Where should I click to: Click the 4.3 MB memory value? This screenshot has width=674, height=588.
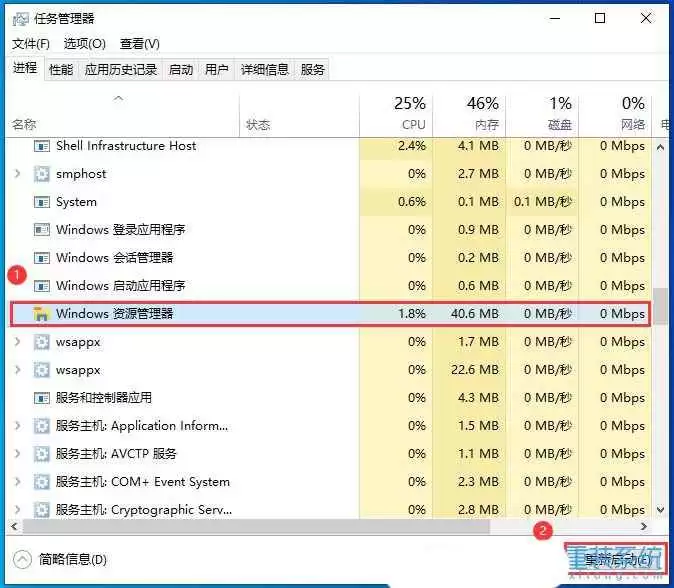click(x=478, y=398)
